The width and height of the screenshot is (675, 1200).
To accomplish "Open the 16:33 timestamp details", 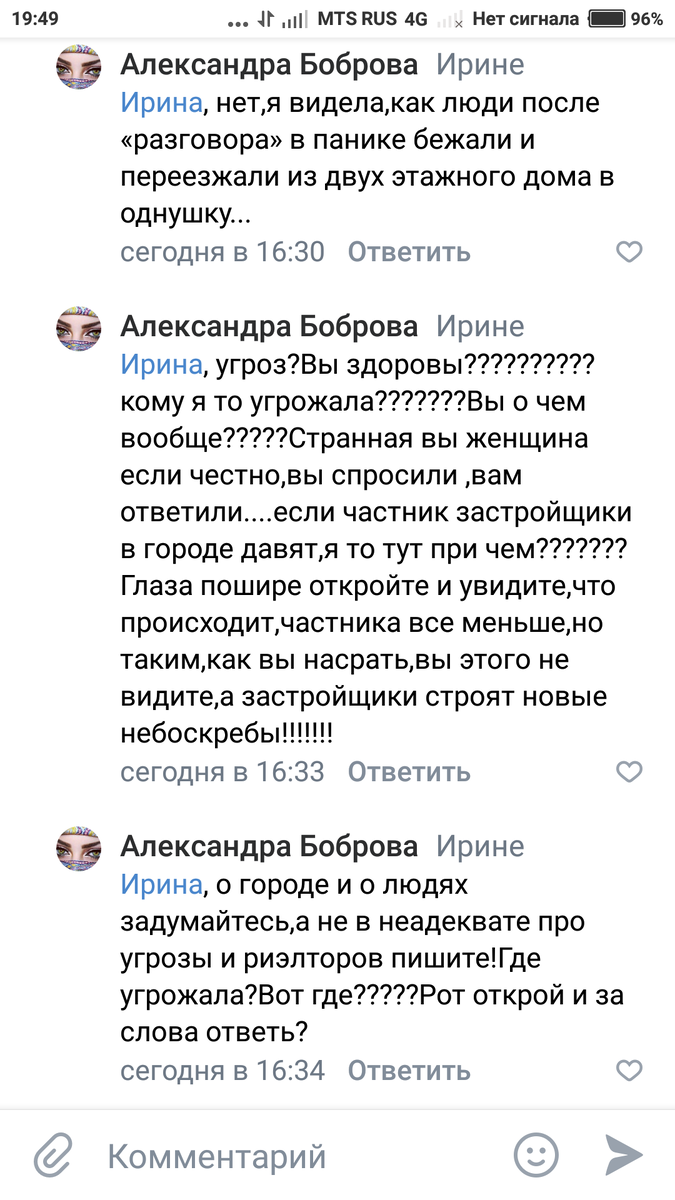I will point(221,772).
